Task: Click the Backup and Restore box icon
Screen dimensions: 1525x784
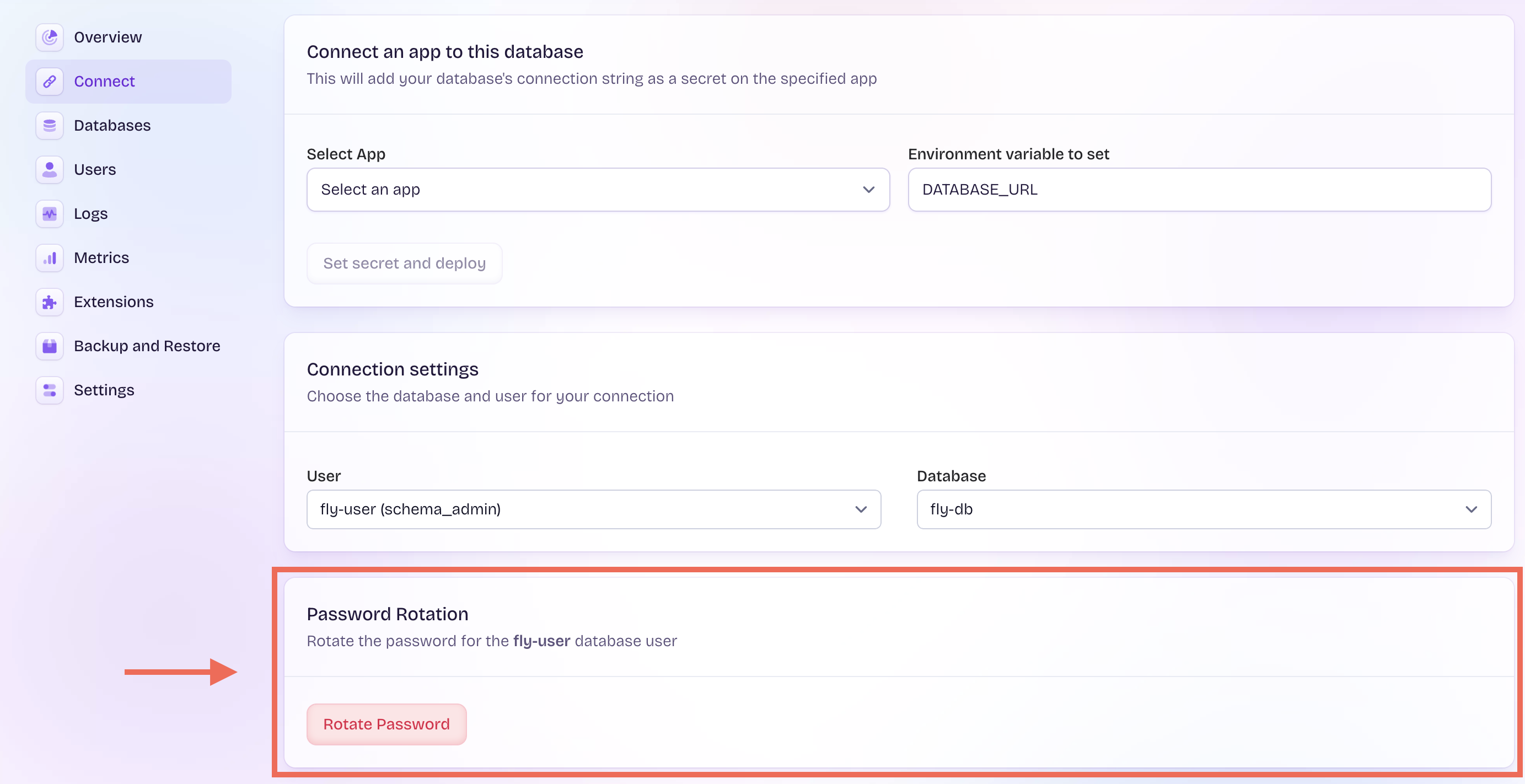Action: [50, 346]
